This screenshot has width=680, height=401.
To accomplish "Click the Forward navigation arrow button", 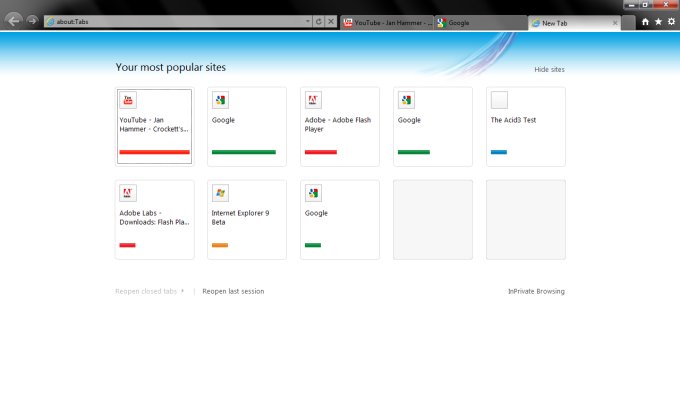I will pyautogui.click(x=32, y=20).
